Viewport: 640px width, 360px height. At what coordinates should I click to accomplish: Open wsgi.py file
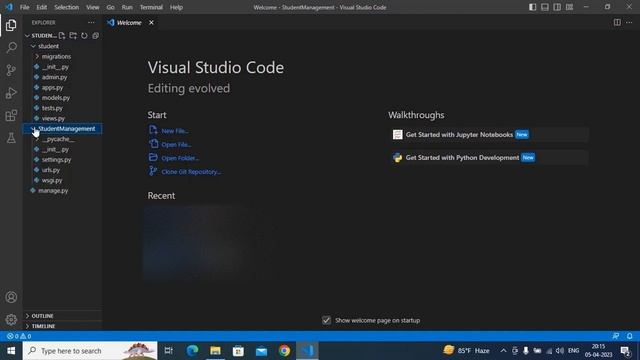[x=52, y=180]
